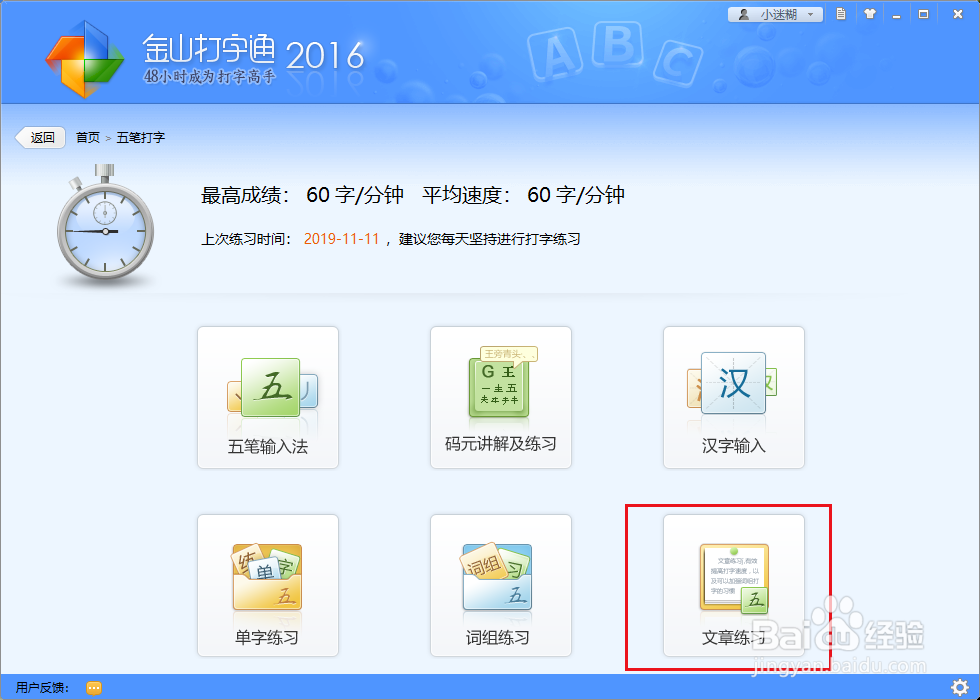The image size is (980, 700).
Task: Open settings gear at bottom right
Action: click(959, 688)
